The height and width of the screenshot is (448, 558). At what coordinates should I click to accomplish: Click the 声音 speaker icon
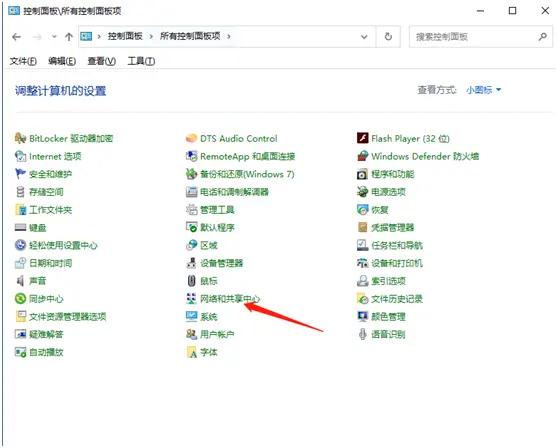20,280
